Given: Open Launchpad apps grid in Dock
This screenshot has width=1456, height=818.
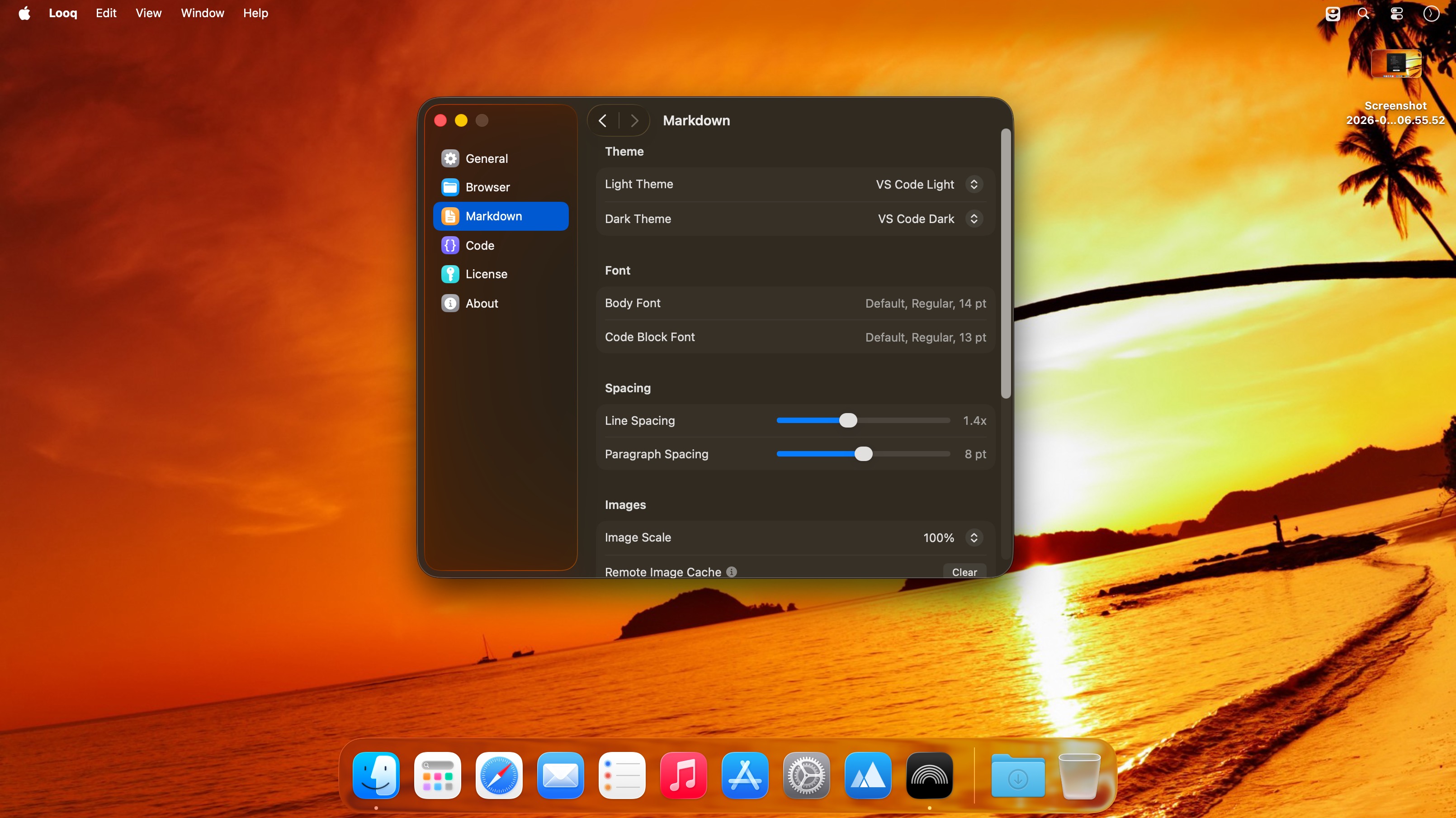Looking at the screenshot, I should point(438,775).
